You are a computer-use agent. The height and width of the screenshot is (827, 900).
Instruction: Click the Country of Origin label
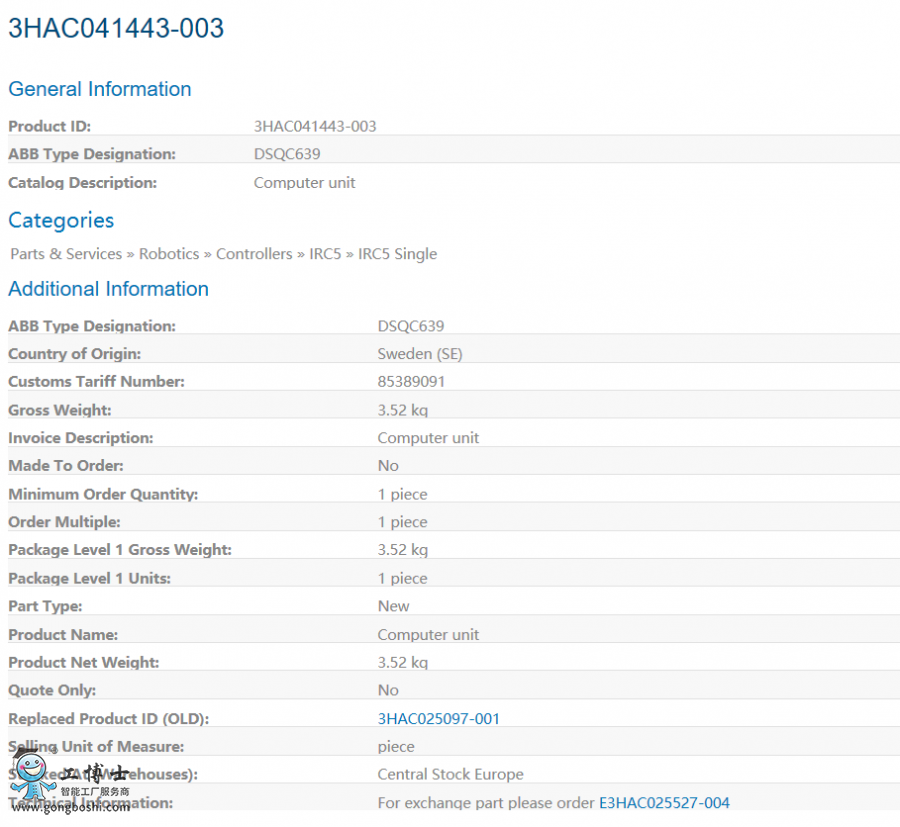pyautogui.click(x=75, y=354)
